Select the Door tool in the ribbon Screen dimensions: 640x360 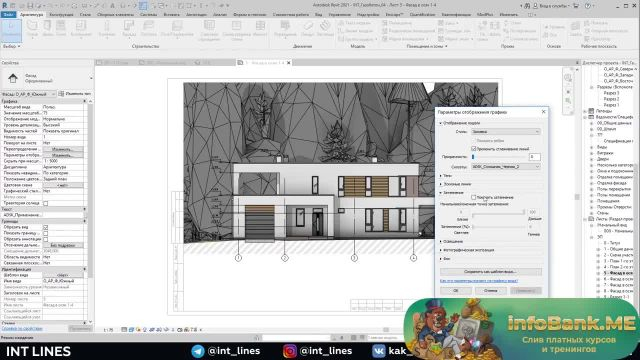tap(47, 29)
